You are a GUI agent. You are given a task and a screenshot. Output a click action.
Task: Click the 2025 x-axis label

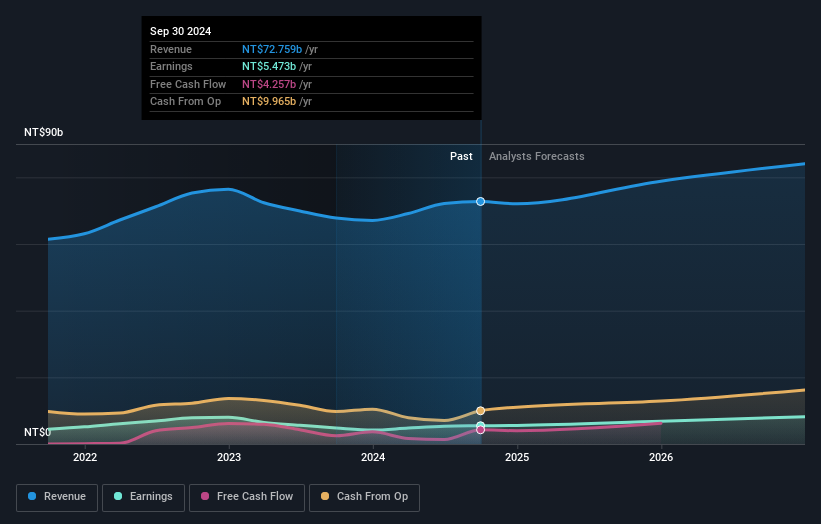point(517,457)
